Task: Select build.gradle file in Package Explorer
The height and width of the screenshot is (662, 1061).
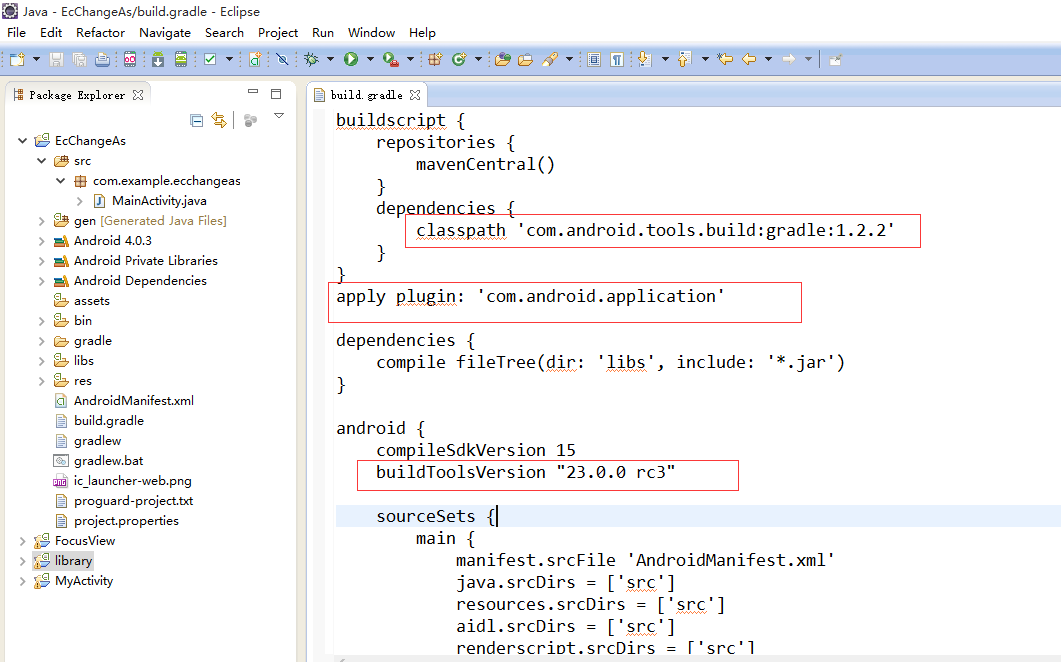Action: (108, 420)
